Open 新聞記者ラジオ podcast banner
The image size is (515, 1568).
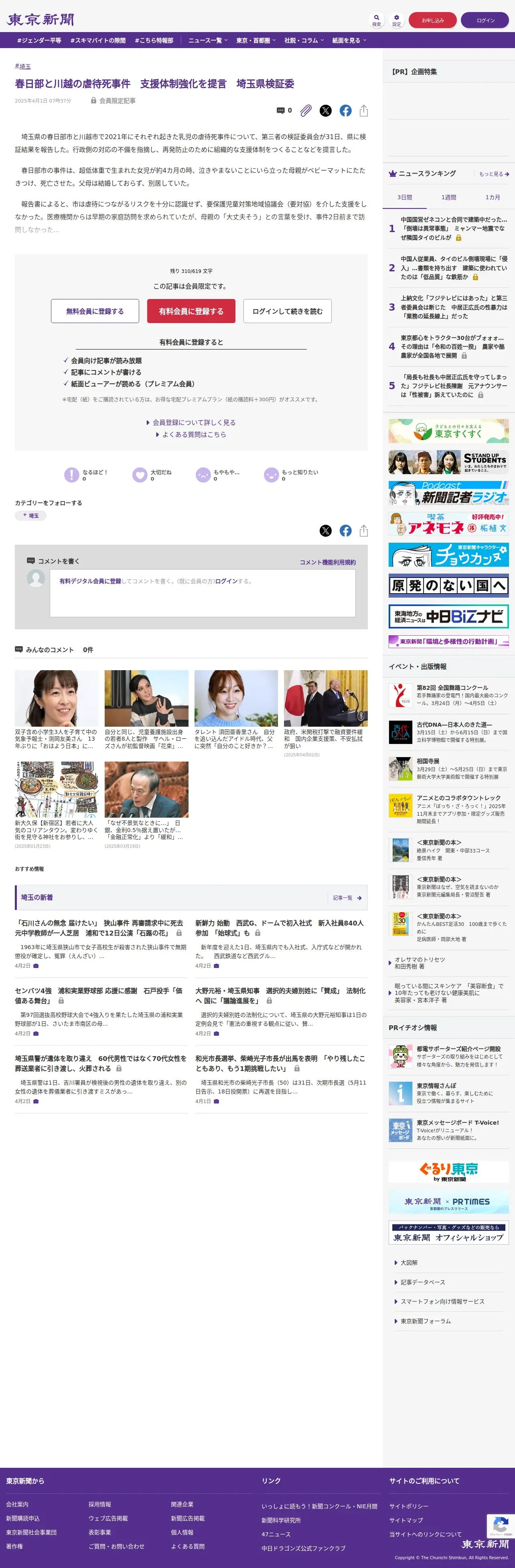[448, 493]
